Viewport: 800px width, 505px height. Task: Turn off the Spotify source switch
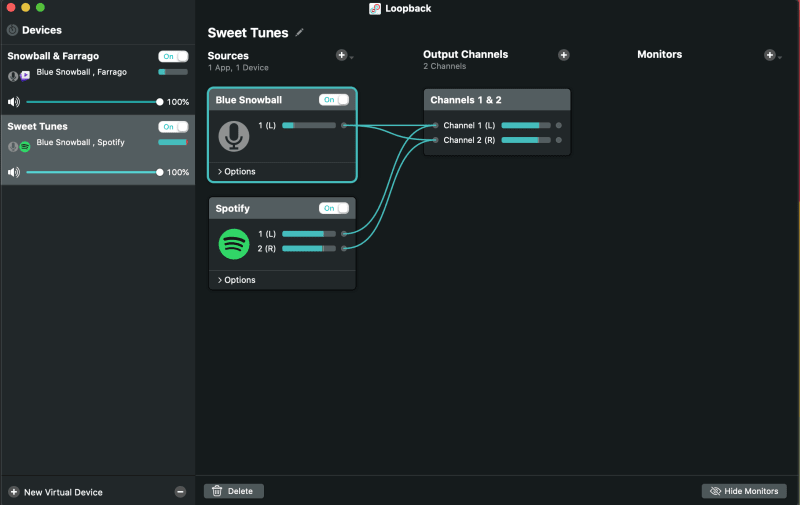334,208
